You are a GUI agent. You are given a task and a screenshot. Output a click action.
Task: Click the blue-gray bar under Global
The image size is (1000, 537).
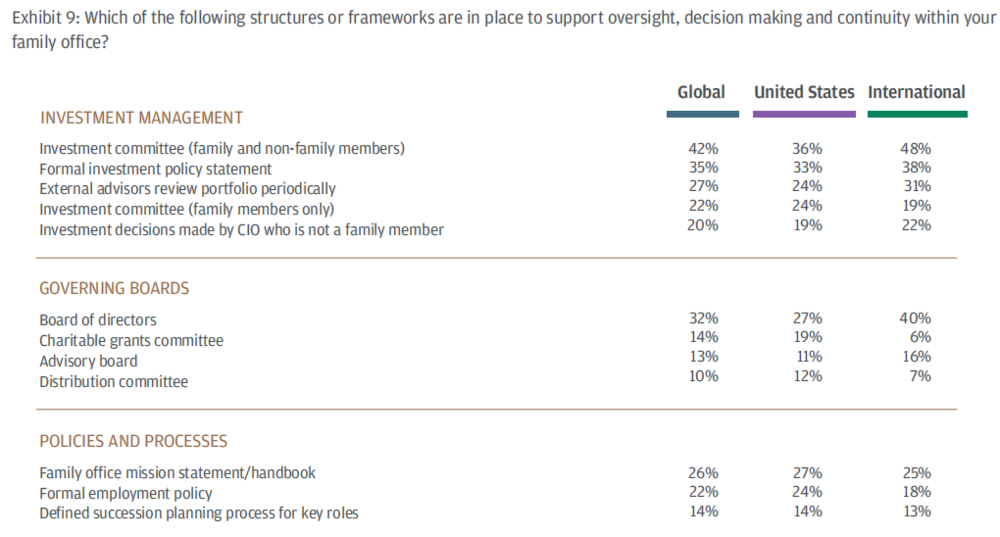(702, 114)
